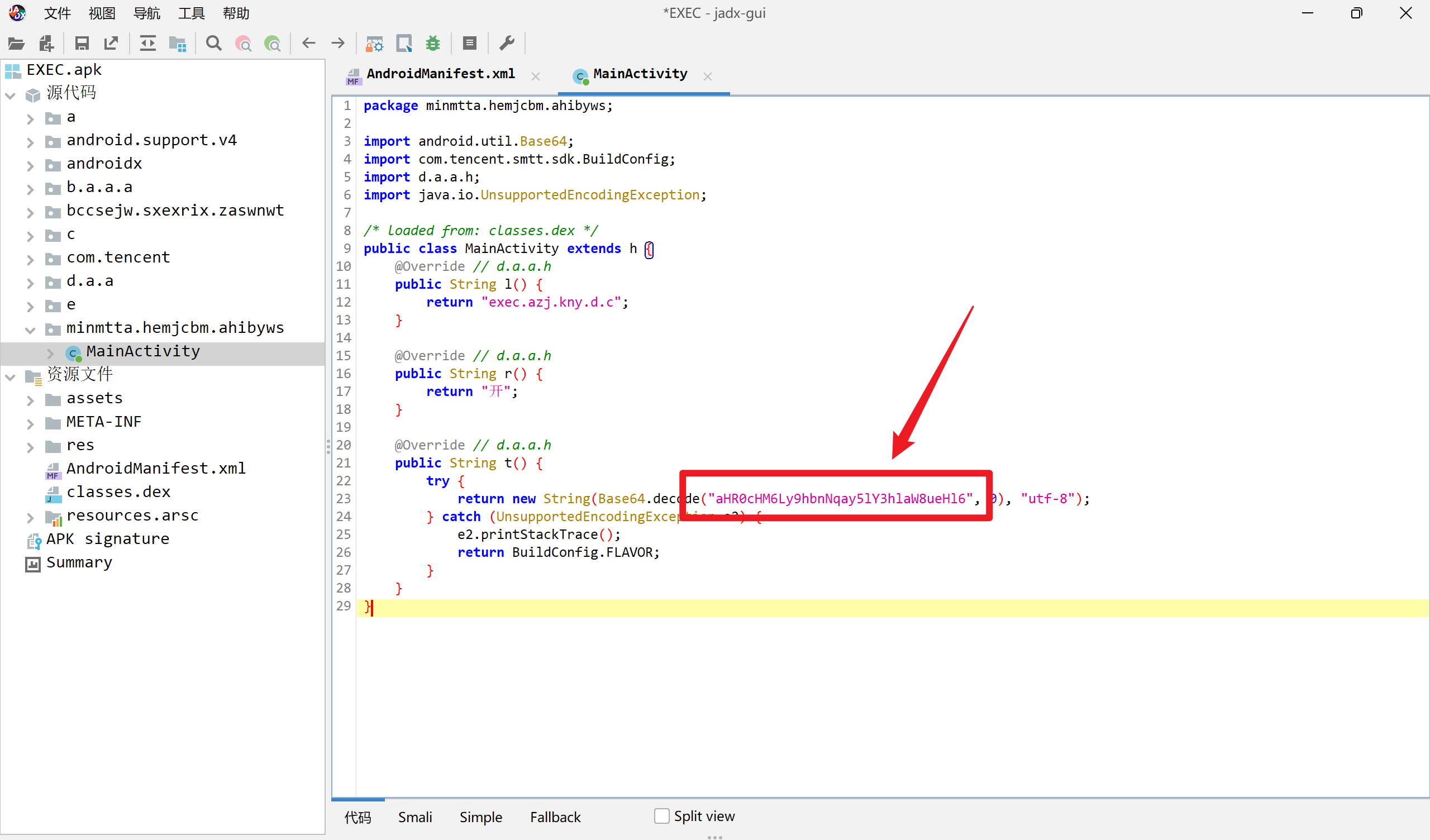Click the back navigation arrow

[x=309, y=43]
